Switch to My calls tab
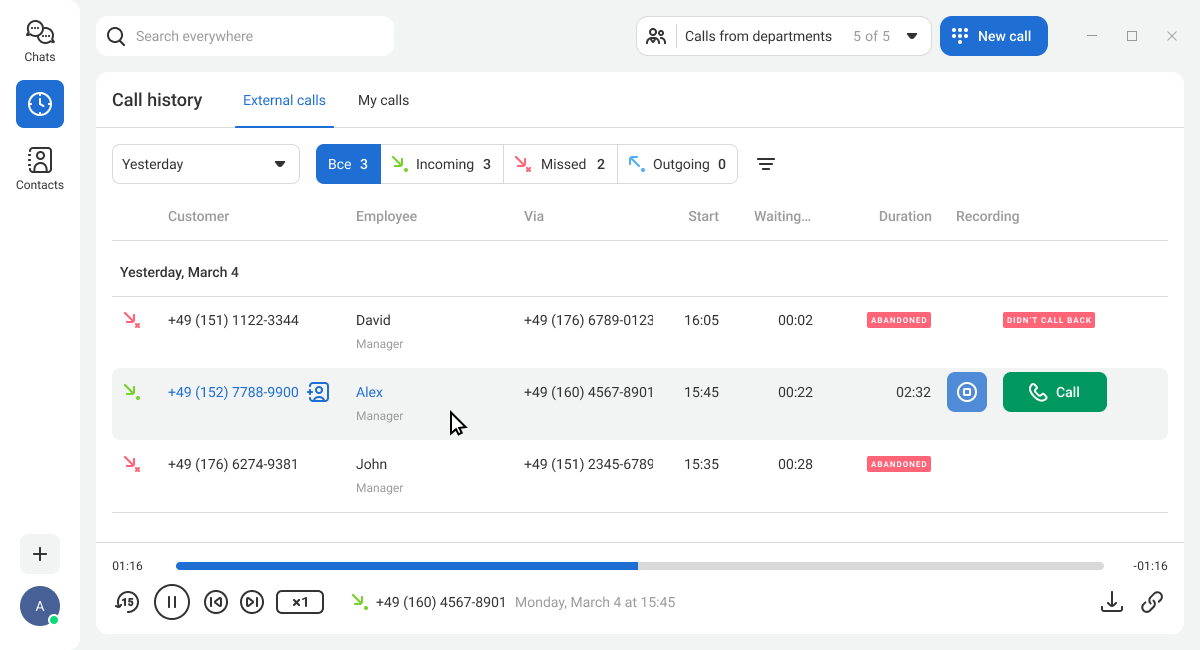Viewport: 1200px width, 650px height. pyautogui.click(x=383, y=100)
